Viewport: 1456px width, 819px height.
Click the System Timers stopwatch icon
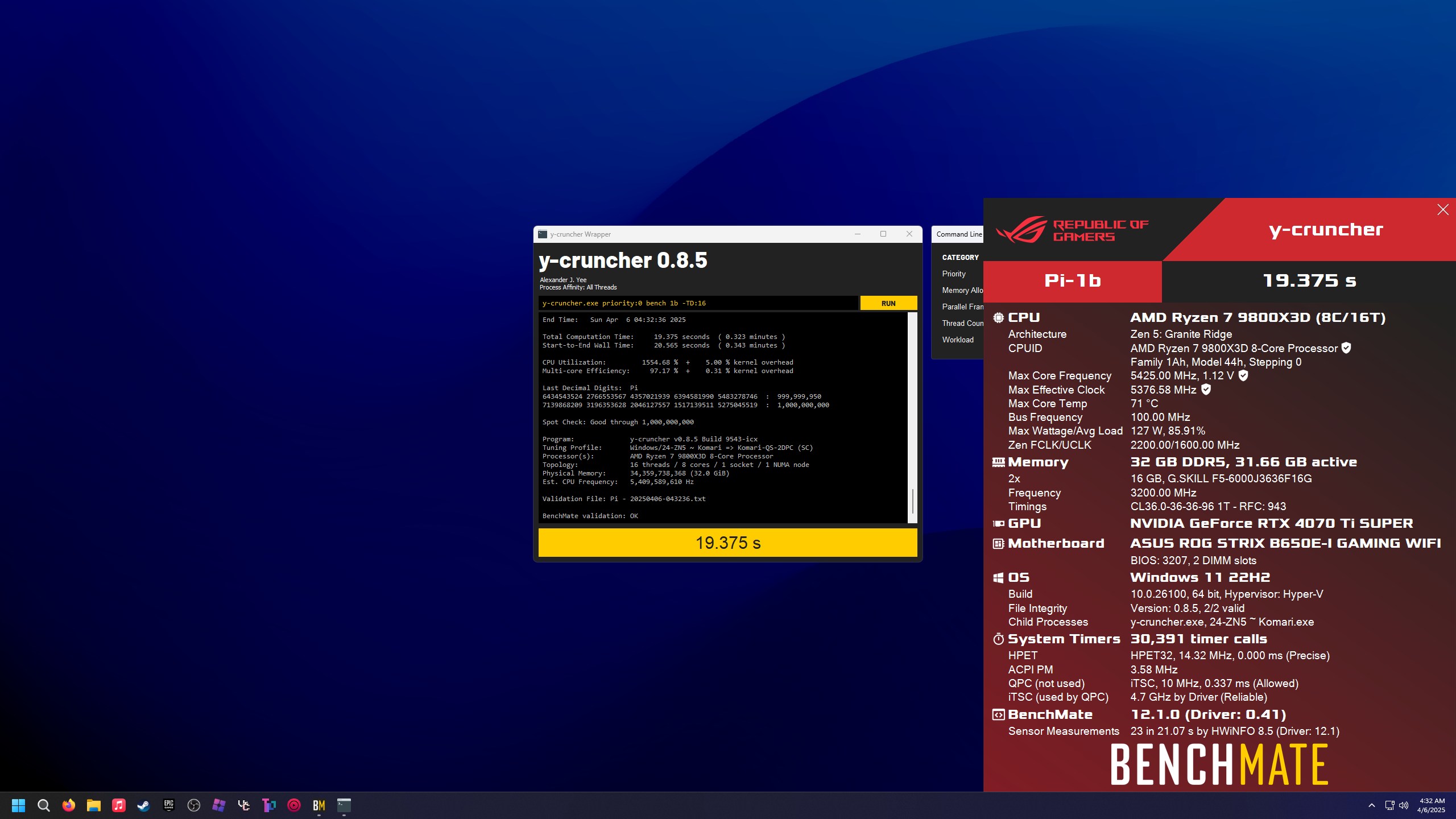[x=998, y=639]
